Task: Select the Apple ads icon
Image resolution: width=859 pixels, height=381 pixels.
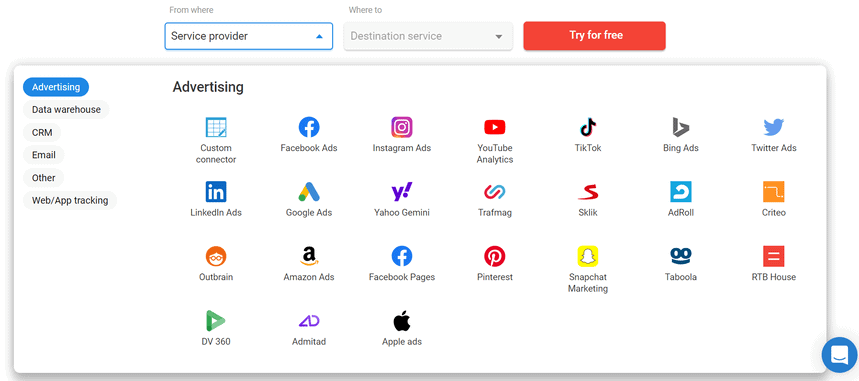Action: pyautogui.click(x=402, y=321)
